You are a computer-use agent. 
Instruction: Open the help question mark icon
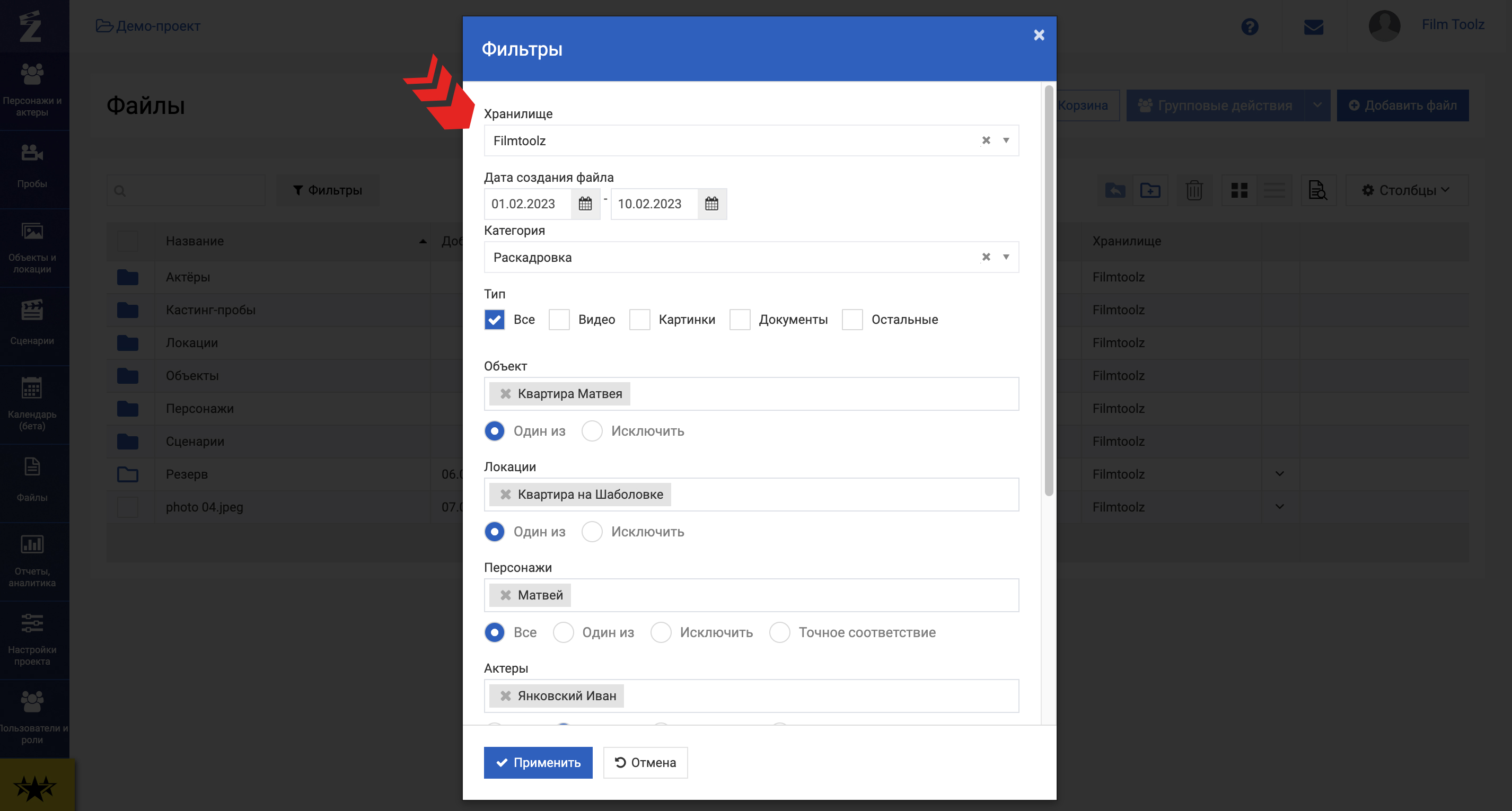pyautogui.click(x=1250, y=27)
